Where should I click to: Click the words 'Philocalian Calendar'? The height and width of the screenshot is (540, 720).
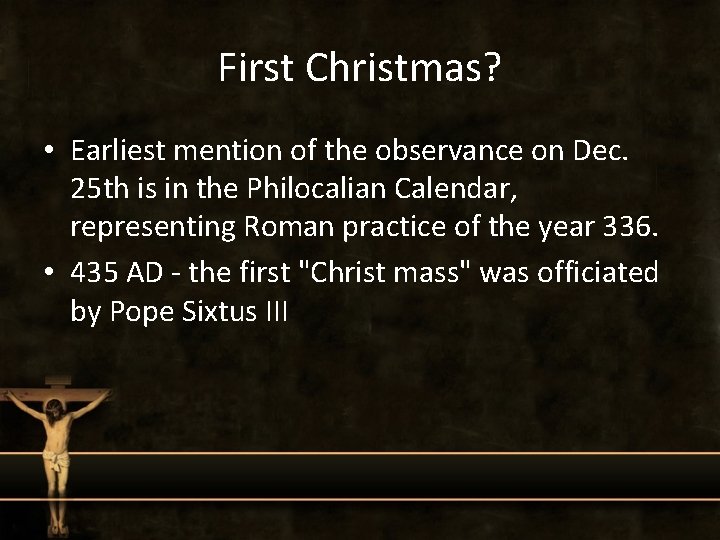coord(382,188)
